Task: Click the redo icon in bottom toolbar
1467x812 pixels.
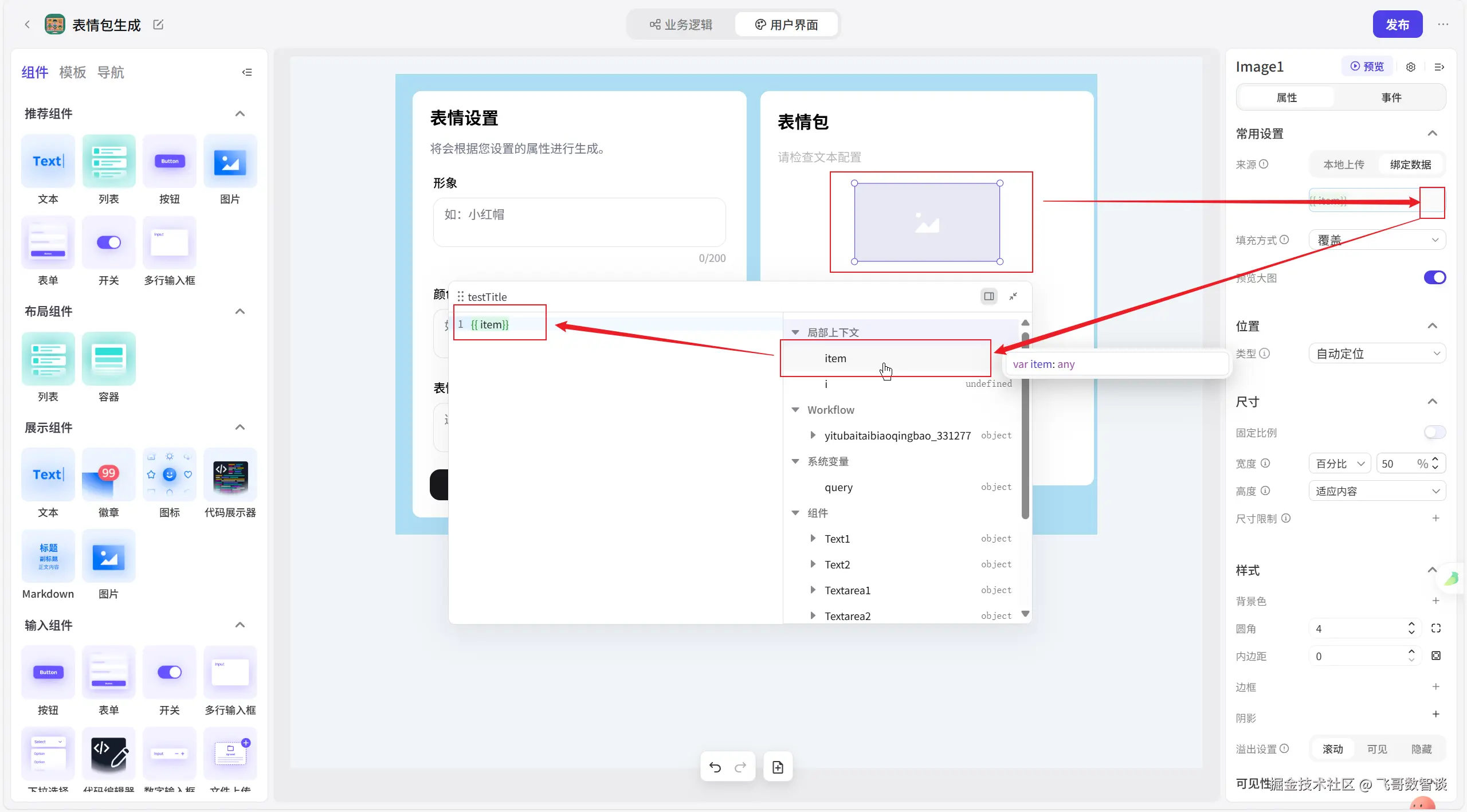Action: tap(740, 767)
